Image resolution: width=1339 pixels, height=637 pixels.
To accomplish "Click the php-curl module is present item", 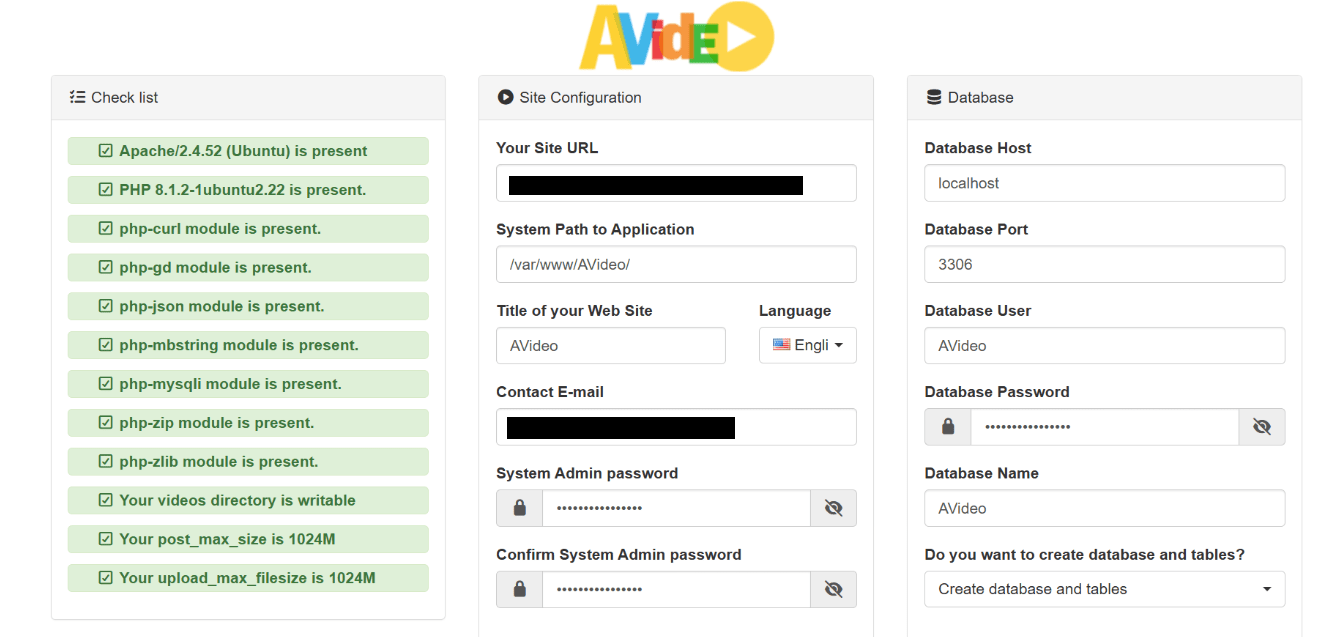I will [x=248, y=229].
